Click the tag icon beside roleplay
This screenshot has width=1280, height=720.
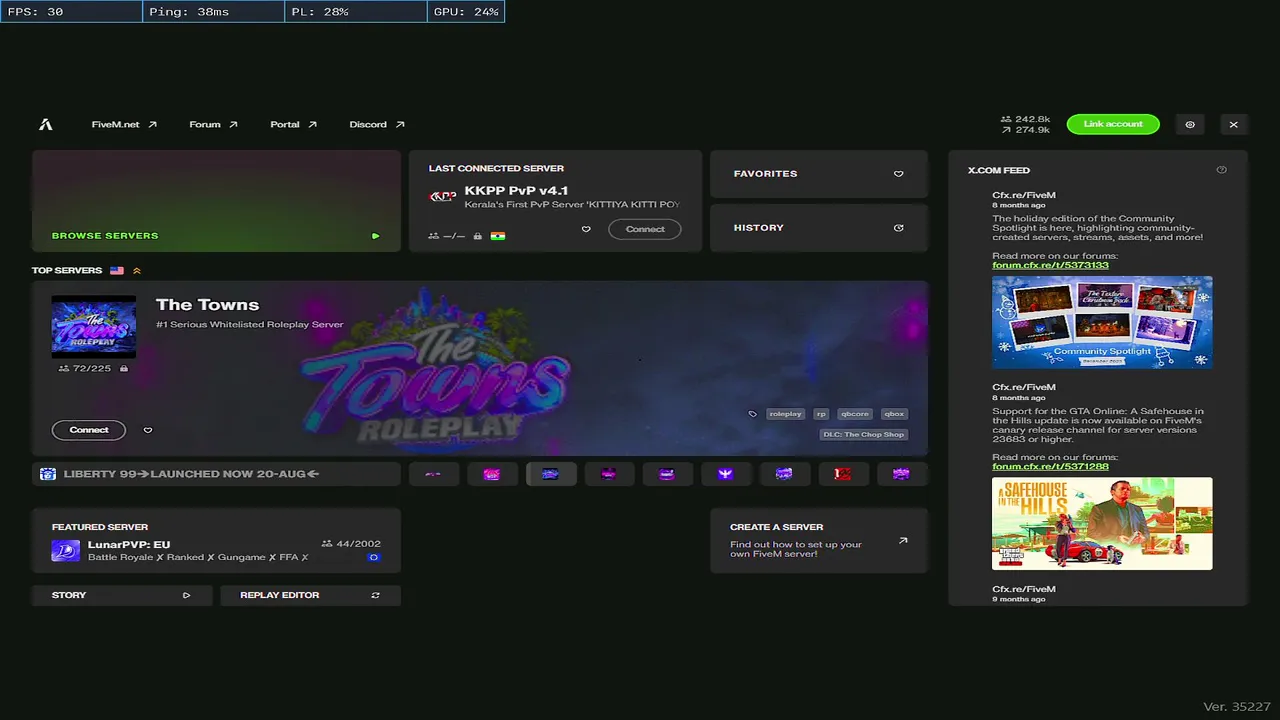click(x=753, y=414)
